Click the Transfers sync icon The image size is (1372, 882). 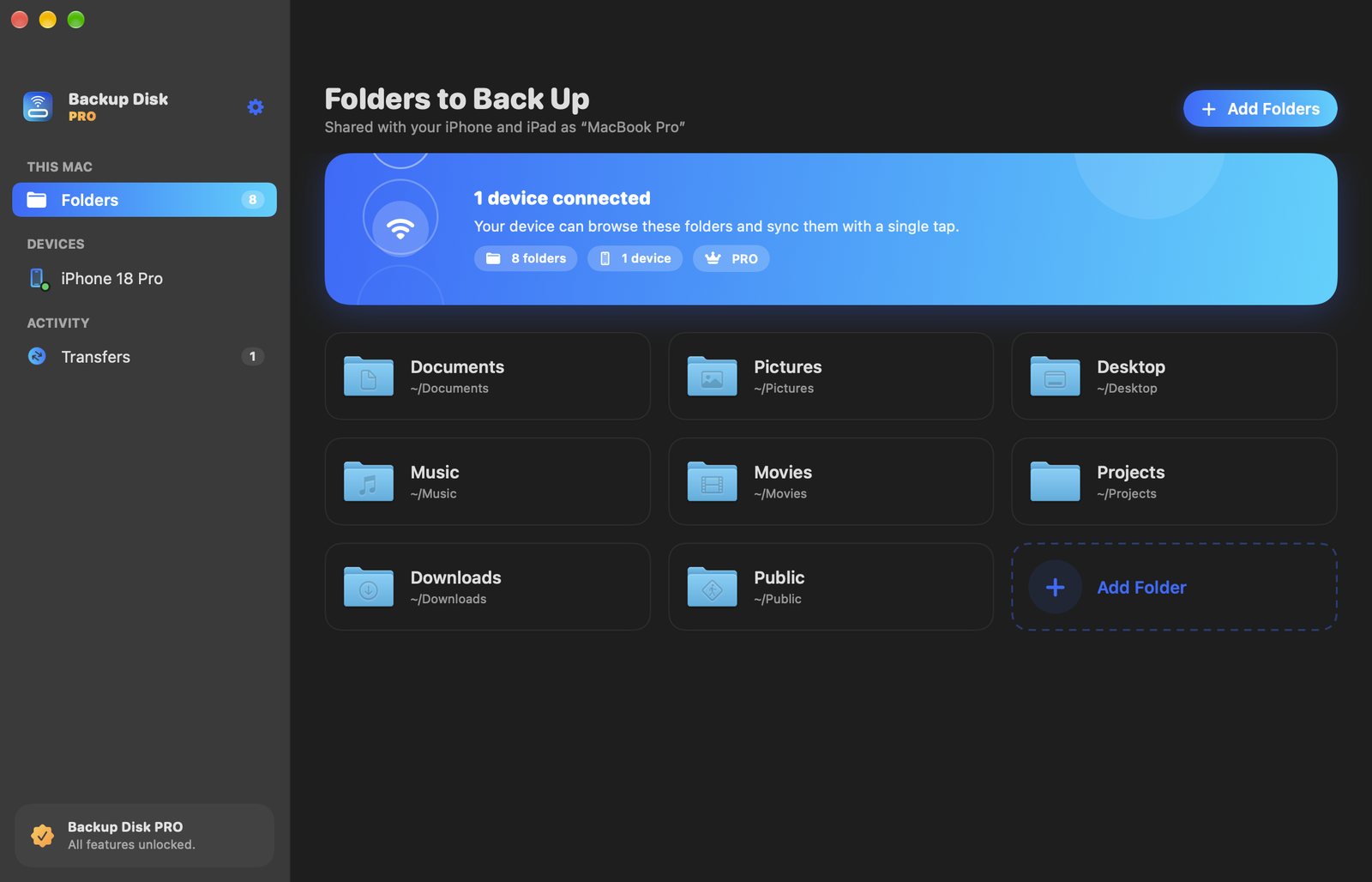click(37, 356)
